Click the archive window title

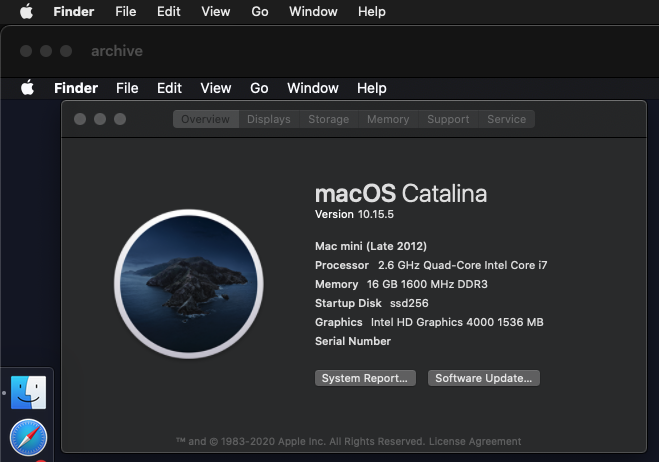tap(117, 51)
